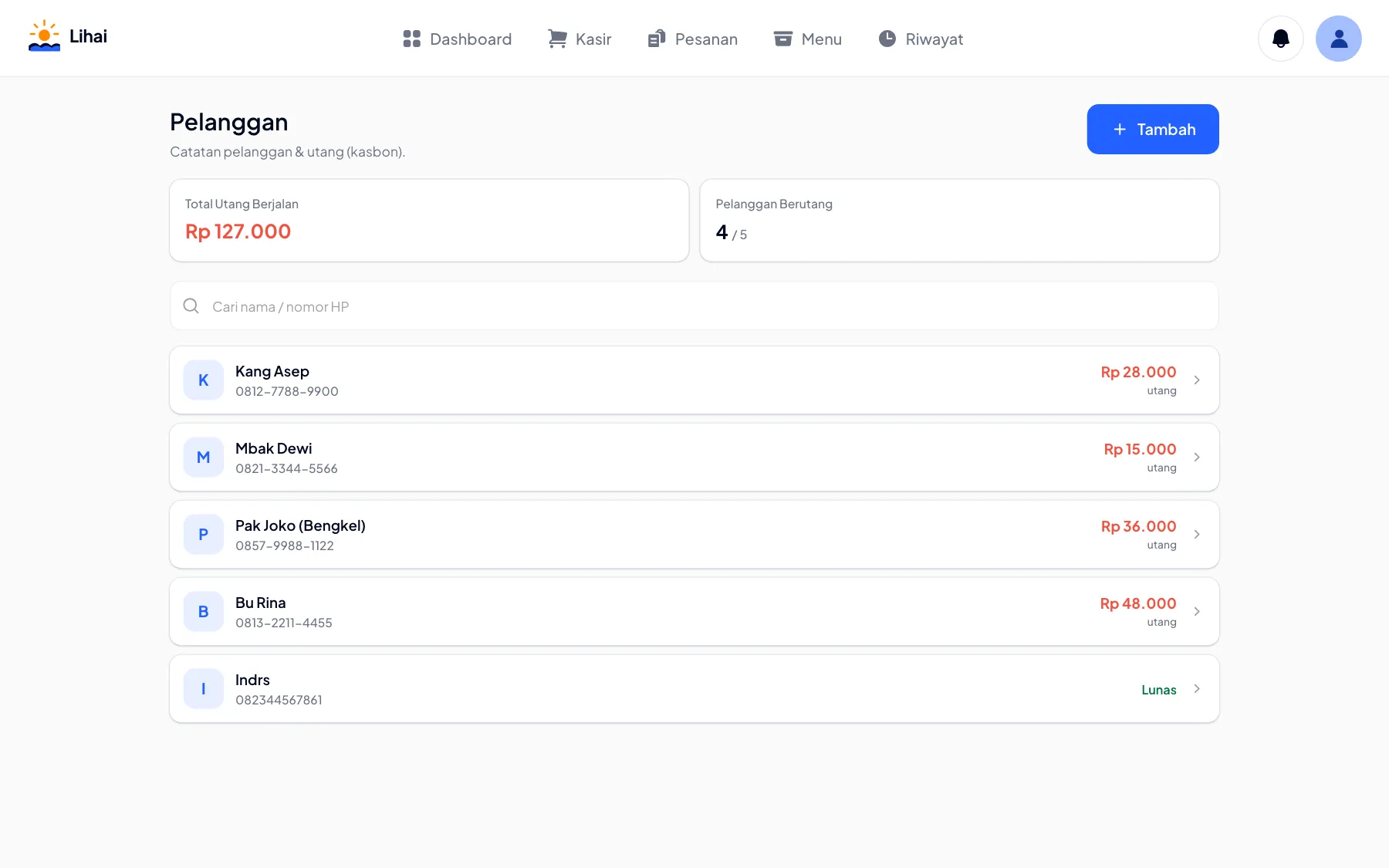The width and height of the screenshot is (1389, 868).
Task: Click the Kasir shopping cart icon
Action: pos(557,39)
